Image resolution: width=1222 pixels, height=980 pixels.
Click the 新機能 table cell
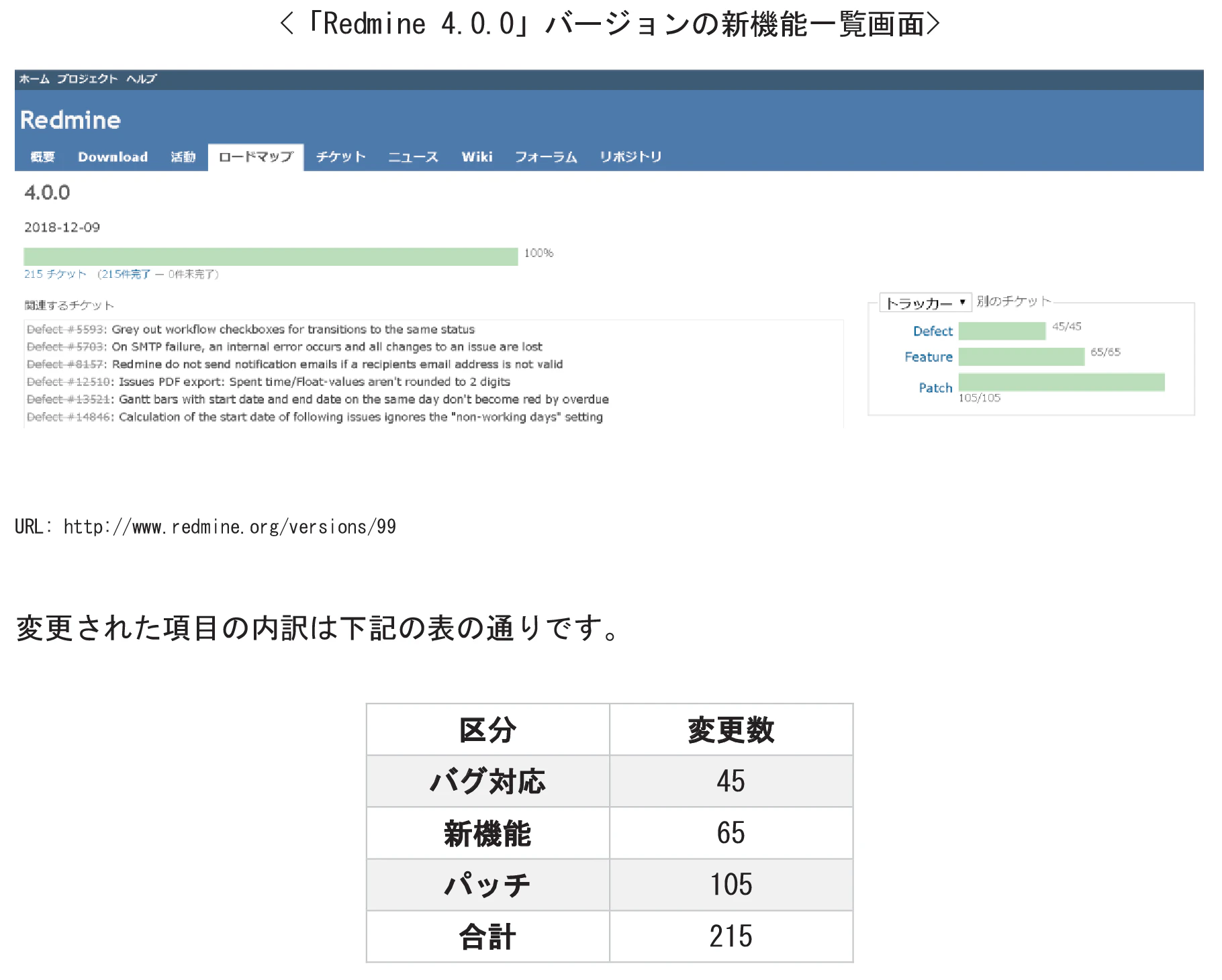[488, 833]
